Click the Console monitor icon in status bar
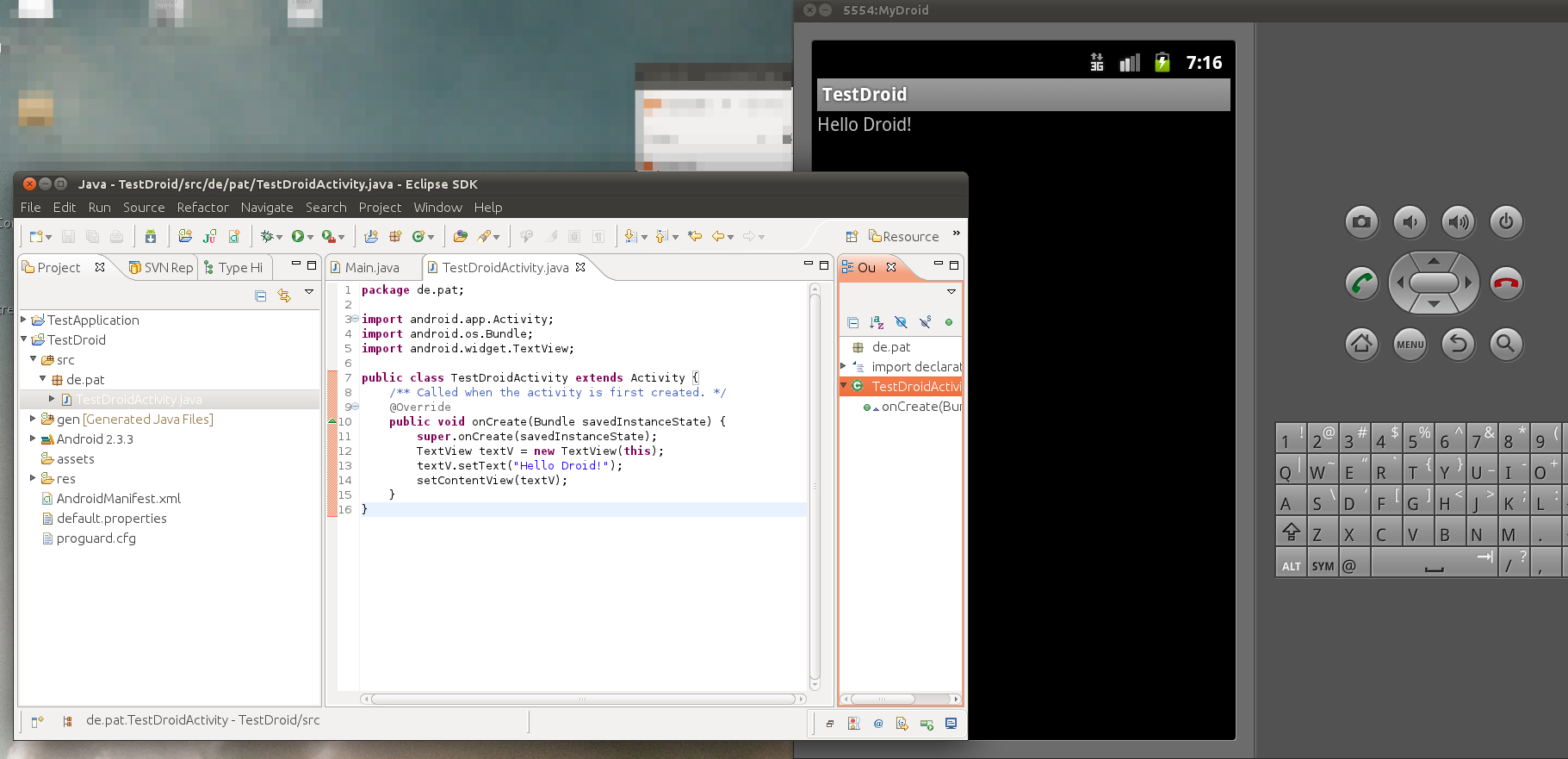The height and width of the screenshot is (759, 1568). coord(951,724)
